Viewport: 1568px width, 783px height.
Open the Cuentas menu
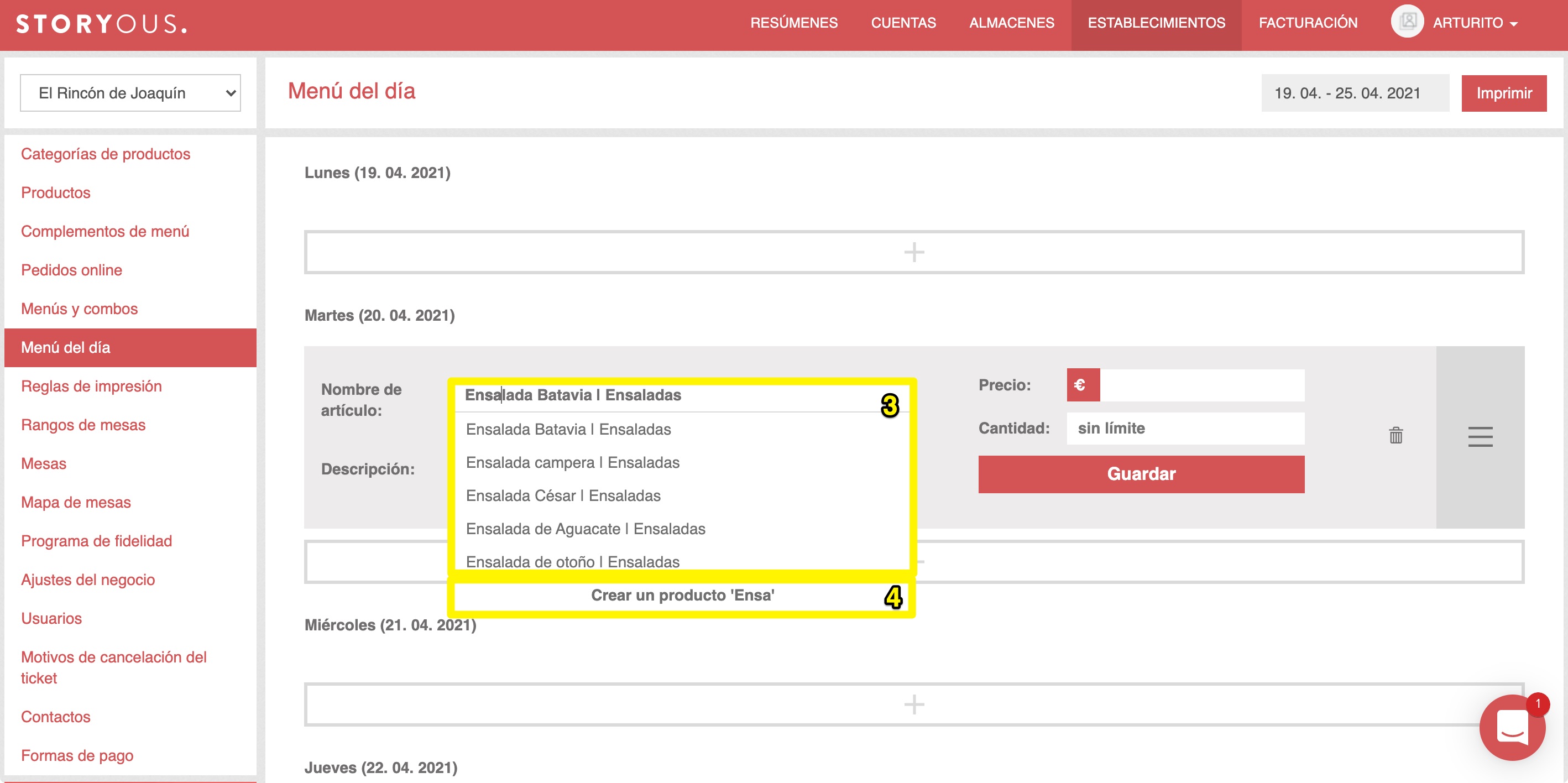click(903, 23)
